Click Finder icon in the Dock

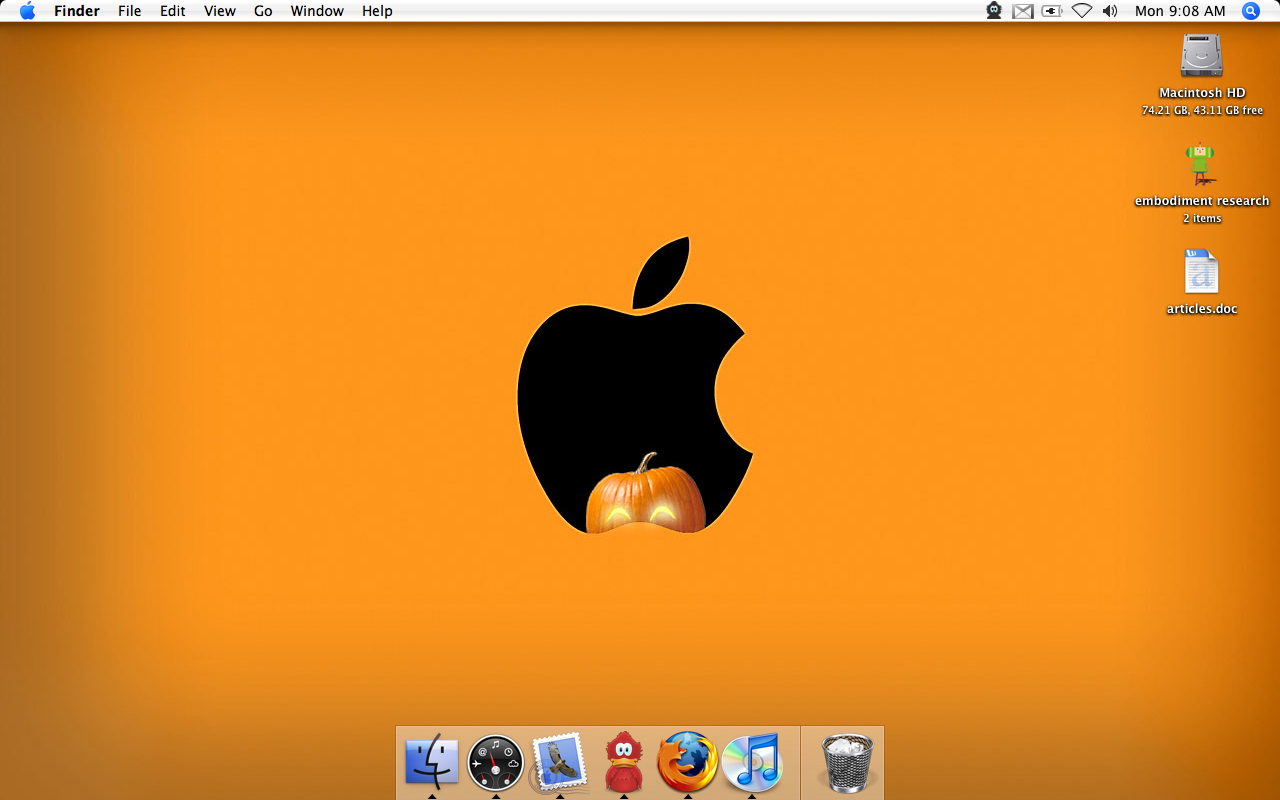click(x=432, y=763)
